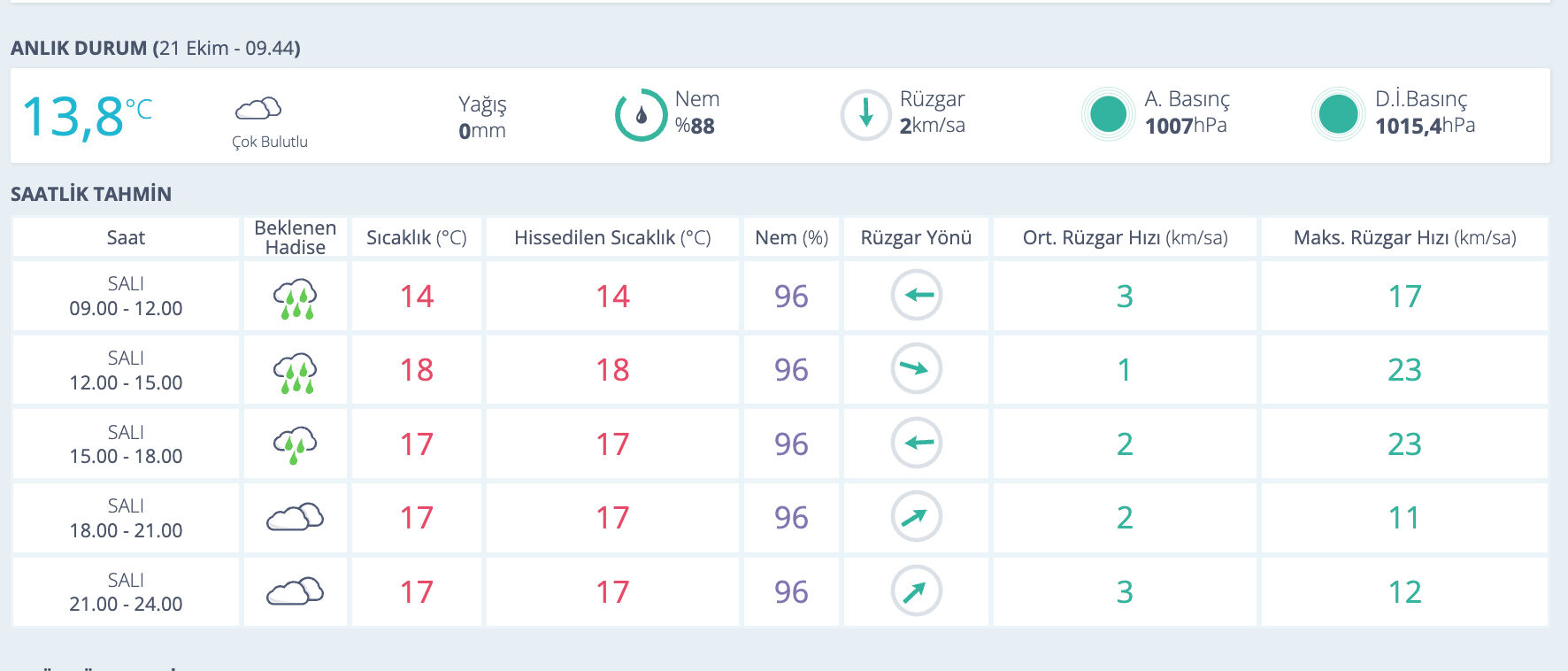Click wind direction arrow for 18.00 - 21.00
This screenshot has height=671, width=1568.
click(916, 517)
